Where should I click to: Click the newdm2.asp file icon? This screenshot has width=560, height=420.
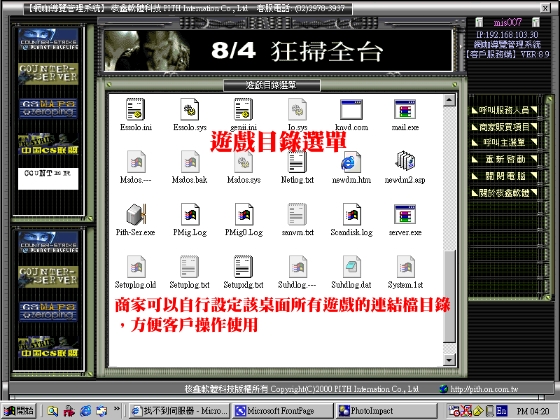click(405, 161)
